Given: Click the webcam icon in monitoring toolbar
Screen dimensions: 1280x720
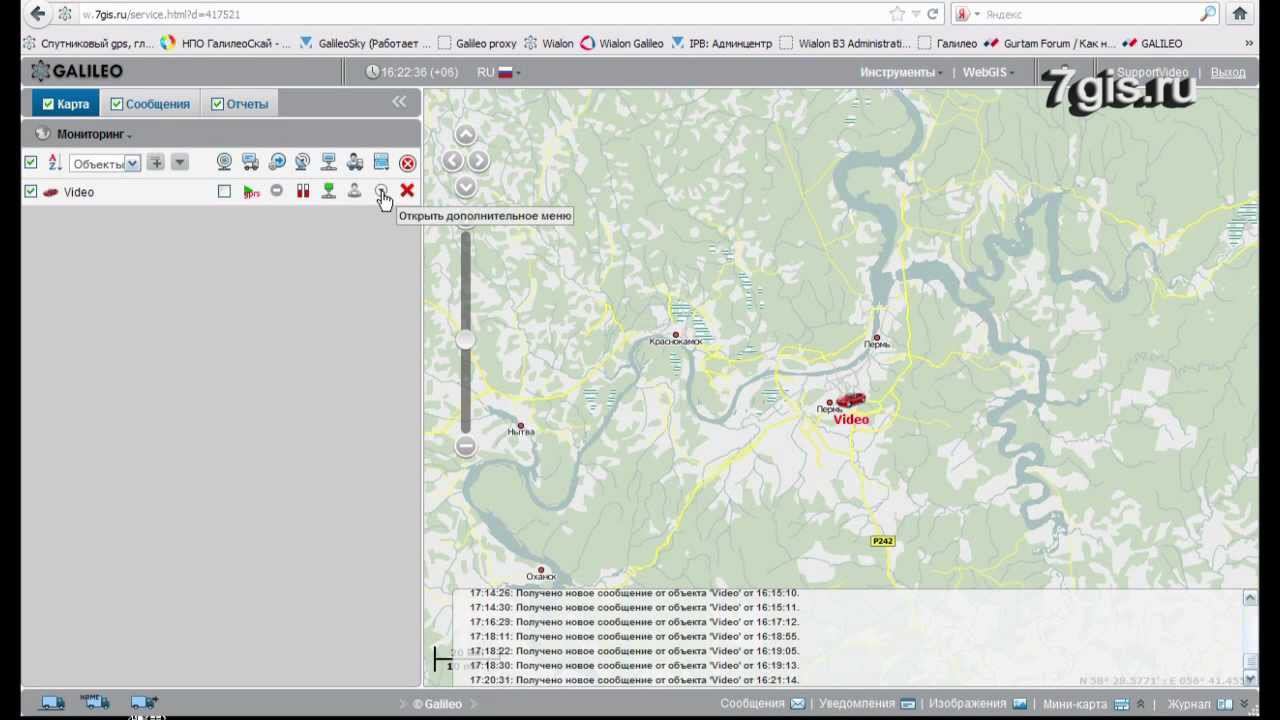Looking at the screenshot, I should click(224, 163).
